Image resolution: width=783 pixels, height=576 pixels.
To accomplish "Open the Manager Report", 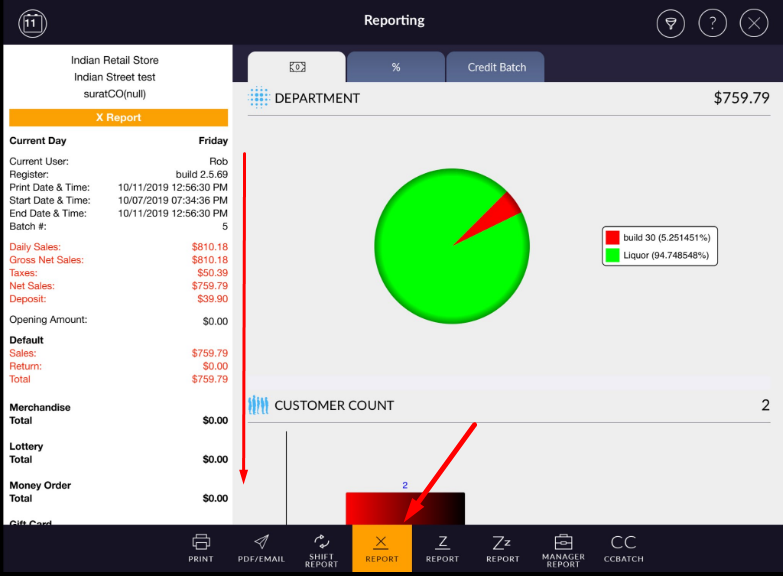I will click(x=563, y=549).
